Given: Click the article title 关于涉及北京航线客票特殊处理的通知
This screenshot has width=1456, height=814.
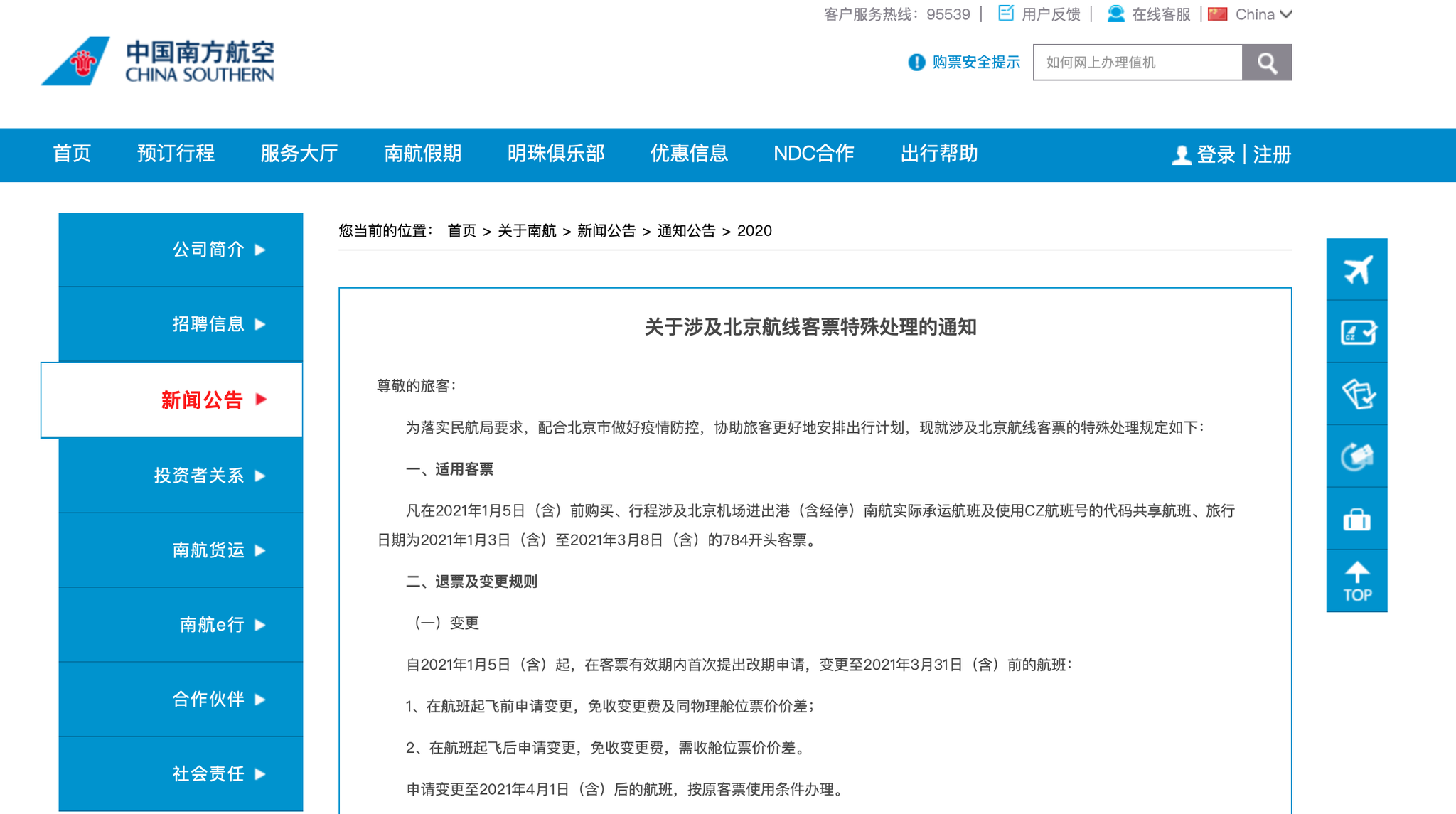Looking at the screenshot, I should pos(810,327).
